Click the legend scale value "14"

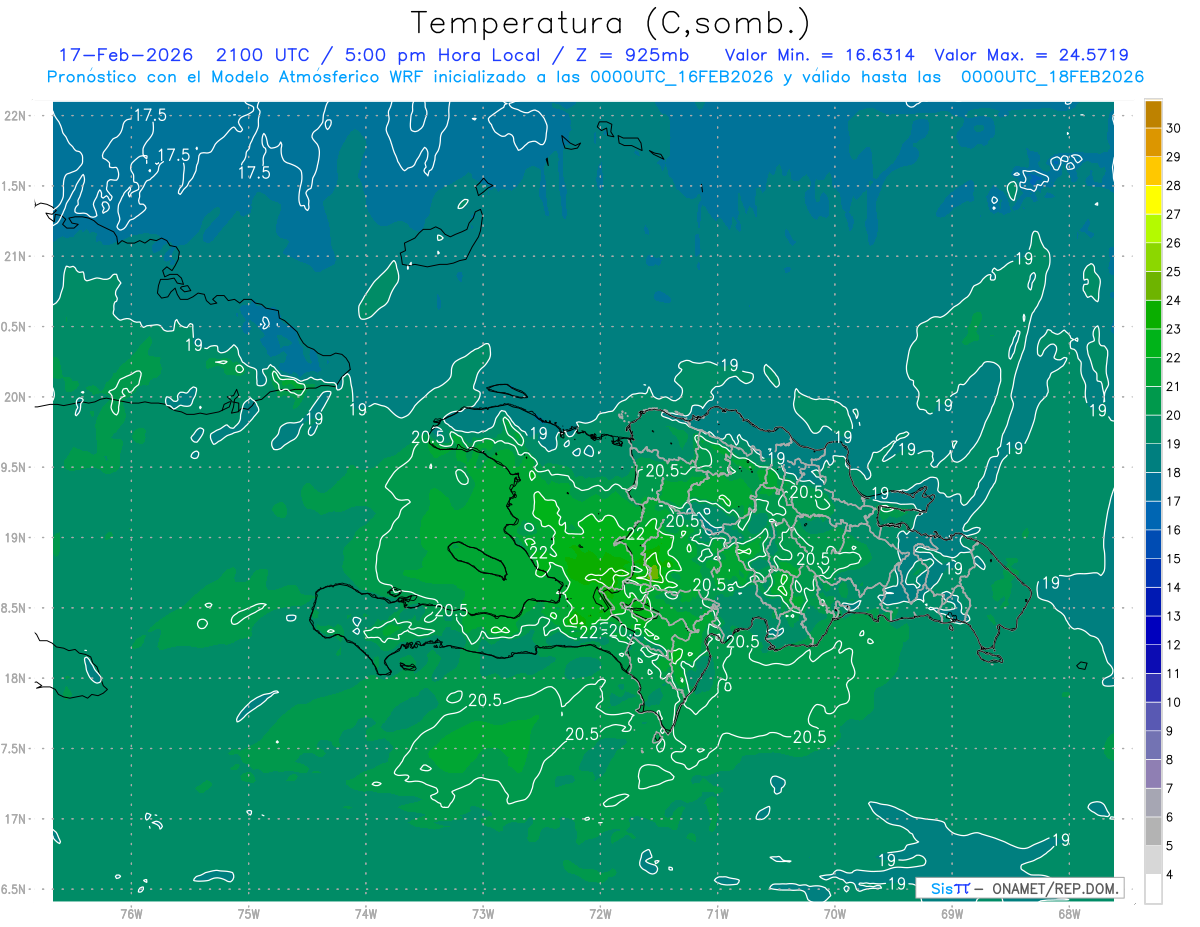(x=1174, y=587)
